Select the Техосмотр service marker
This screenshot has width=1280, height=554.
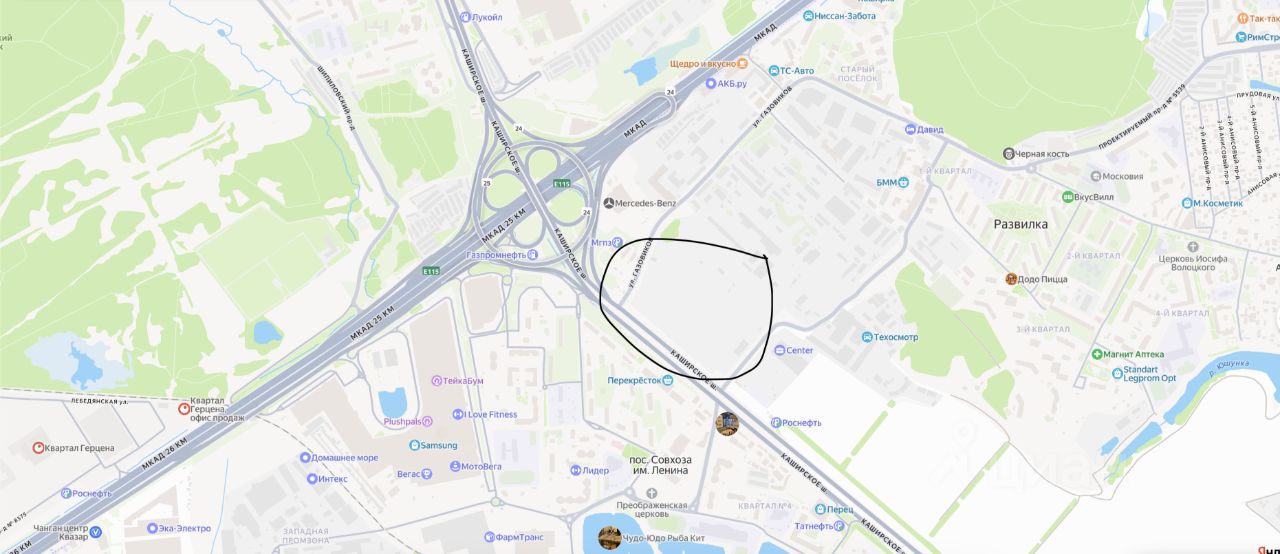click(x=867, y=337)
